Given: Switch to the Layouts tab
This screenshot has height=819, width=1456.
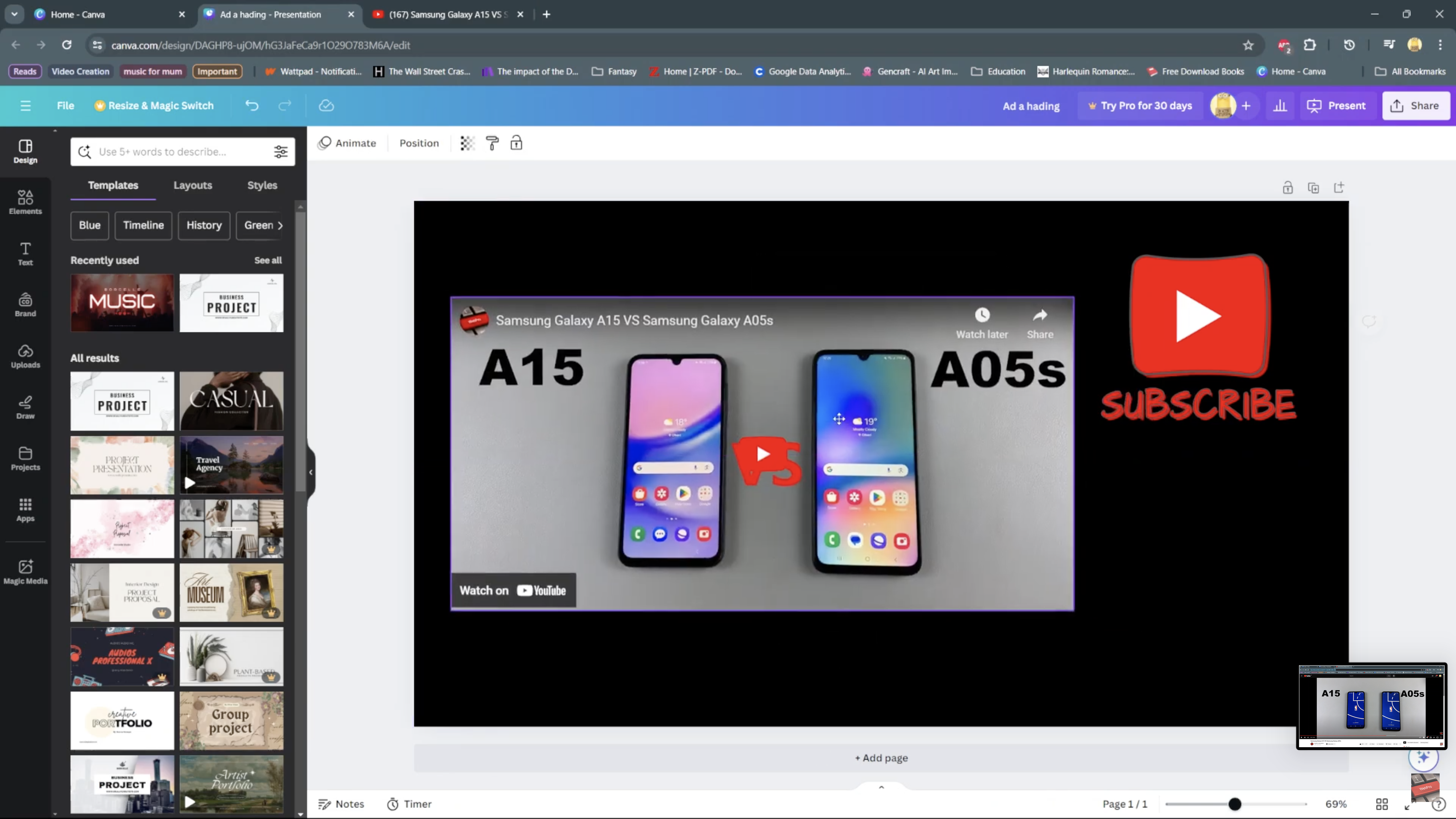Looking at the screenshot, I should tap(193, 186).
